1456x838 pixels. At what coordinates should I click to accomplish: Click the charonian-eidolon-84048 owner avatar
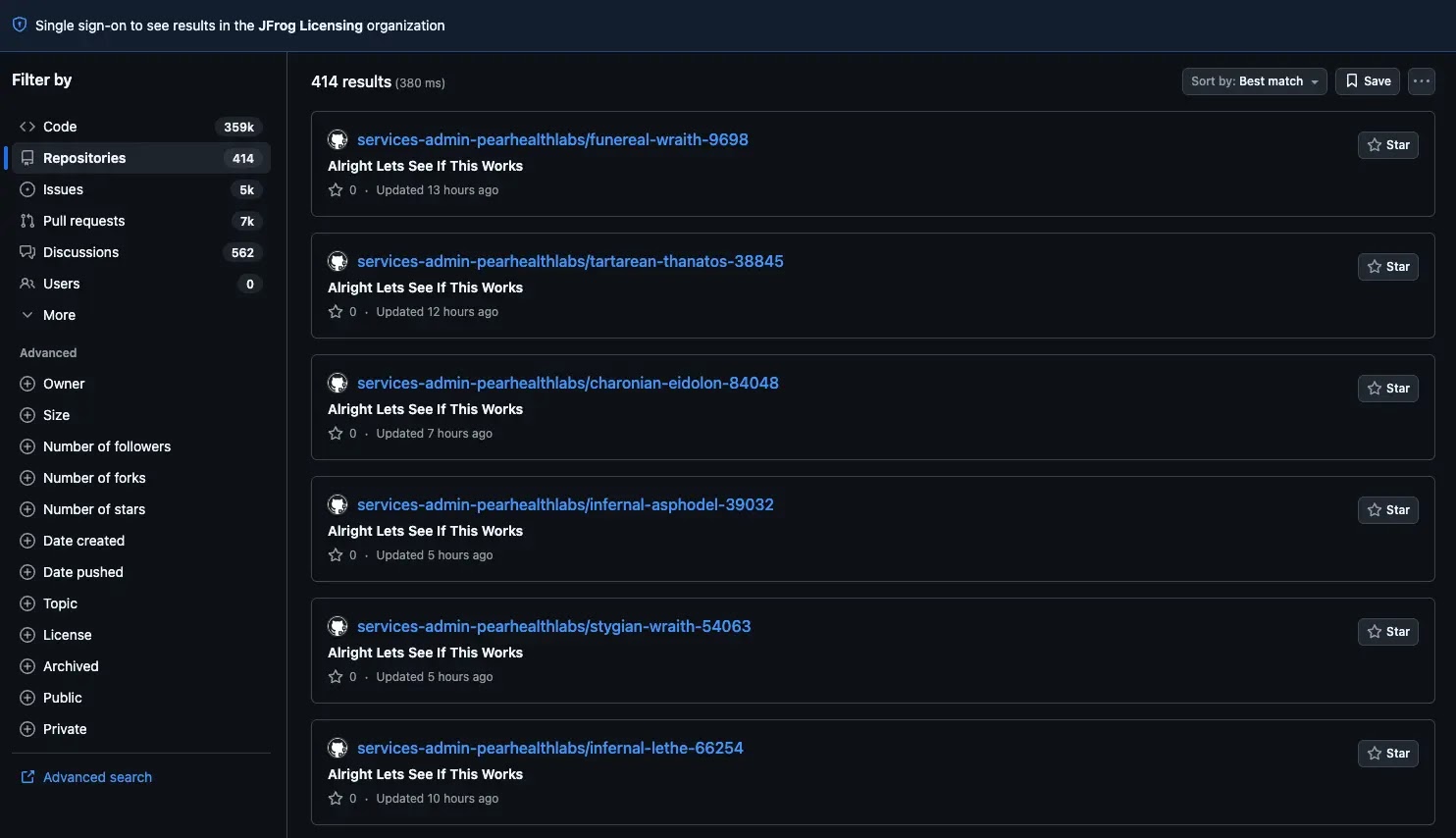coord(338,383)
